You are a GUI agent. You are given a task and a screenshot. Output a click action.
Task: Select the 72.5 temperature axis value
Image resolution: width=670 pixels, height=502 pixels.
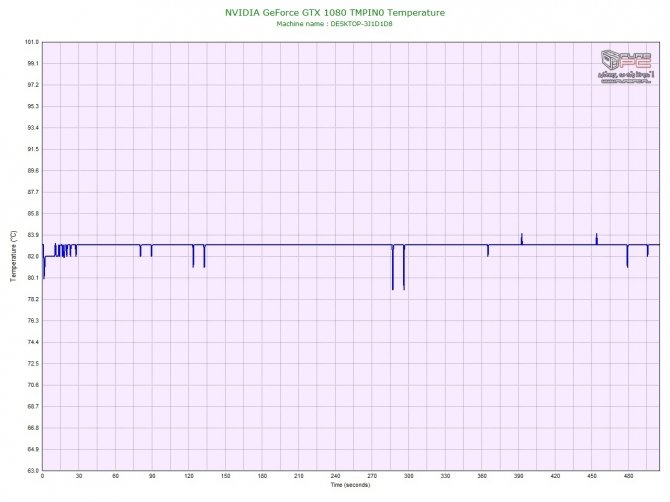32,364
